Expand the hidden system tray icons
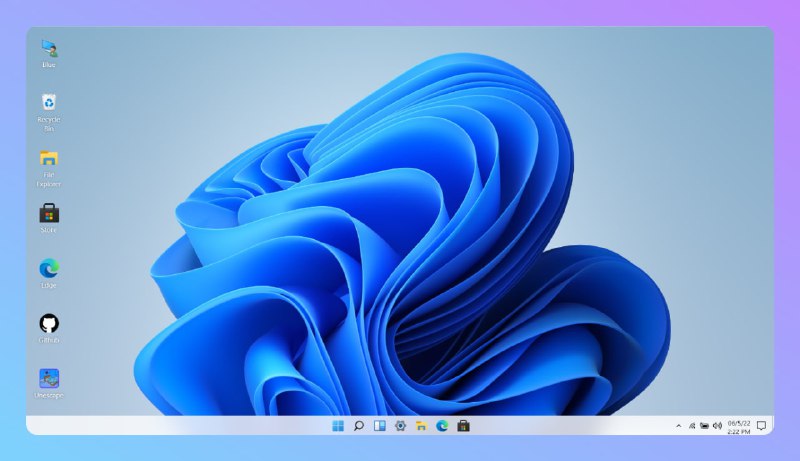This screenshot has height=461, width=800. pos(679,426)
